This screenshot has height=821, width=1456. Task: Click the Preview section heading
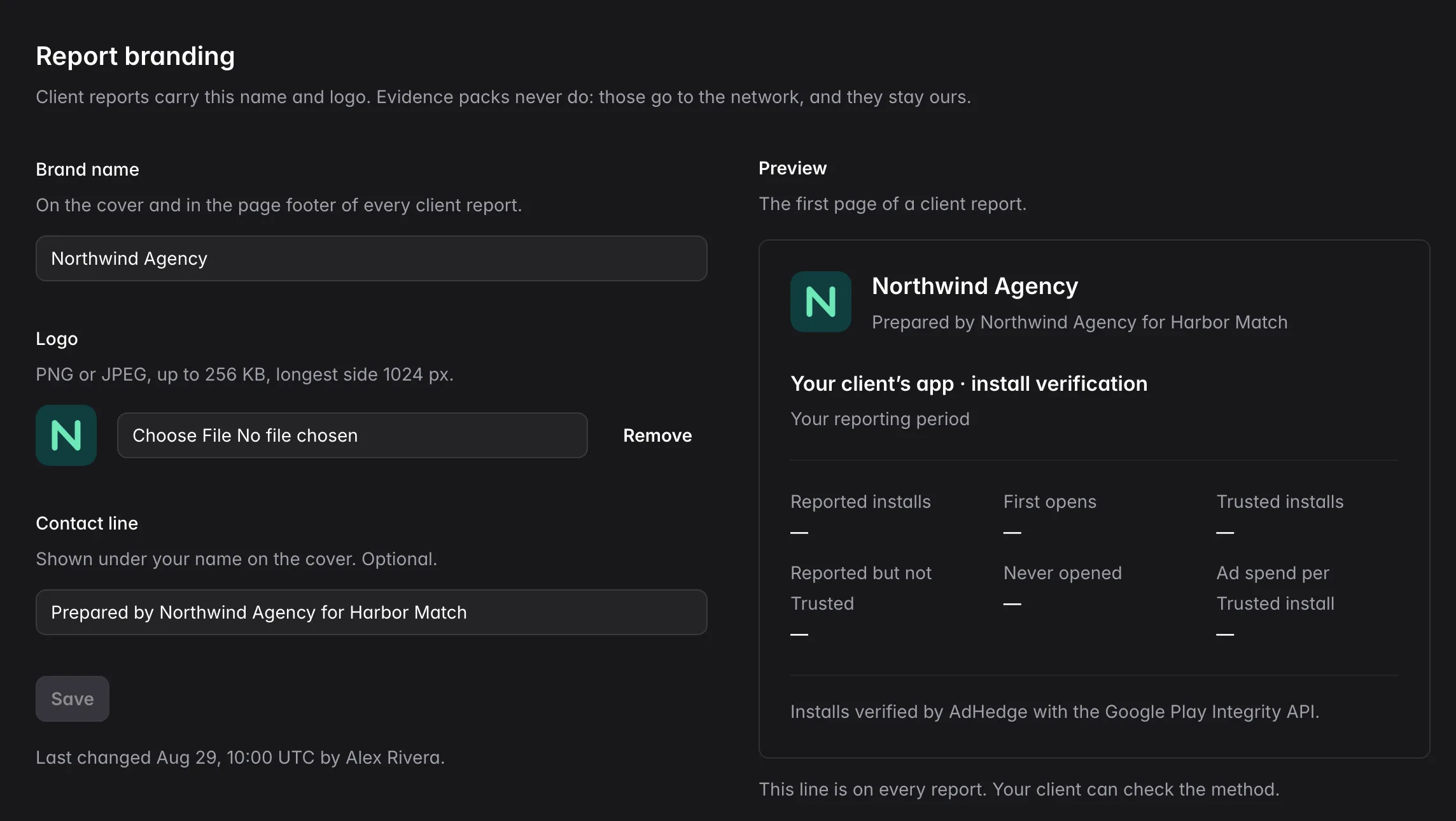[793, 168]
